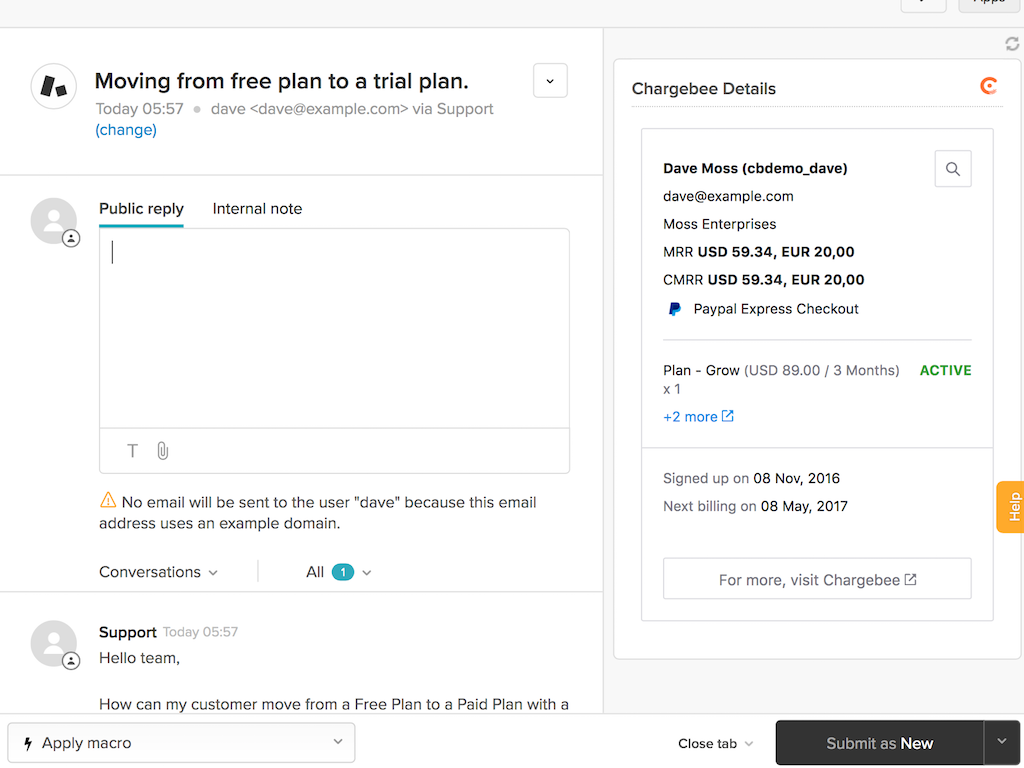Select the Public reply tab
The image size is (1024, 768).
click(x=141, y=209)
